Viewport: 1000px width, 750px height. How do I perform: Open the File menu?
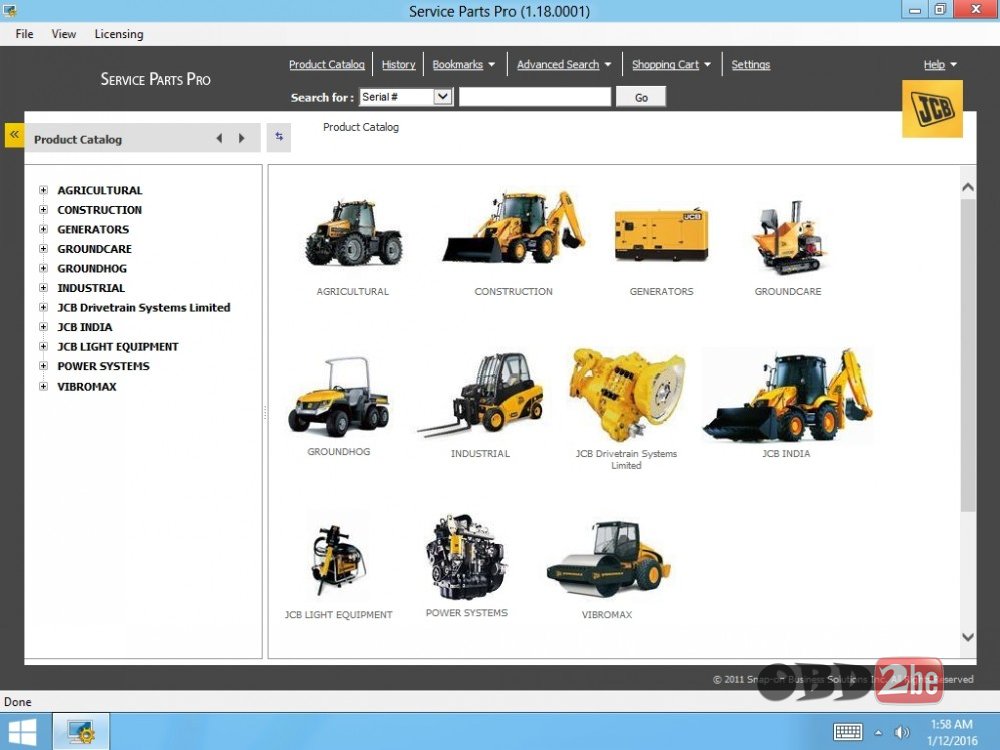pyautogui.click(x=24, y=34)
